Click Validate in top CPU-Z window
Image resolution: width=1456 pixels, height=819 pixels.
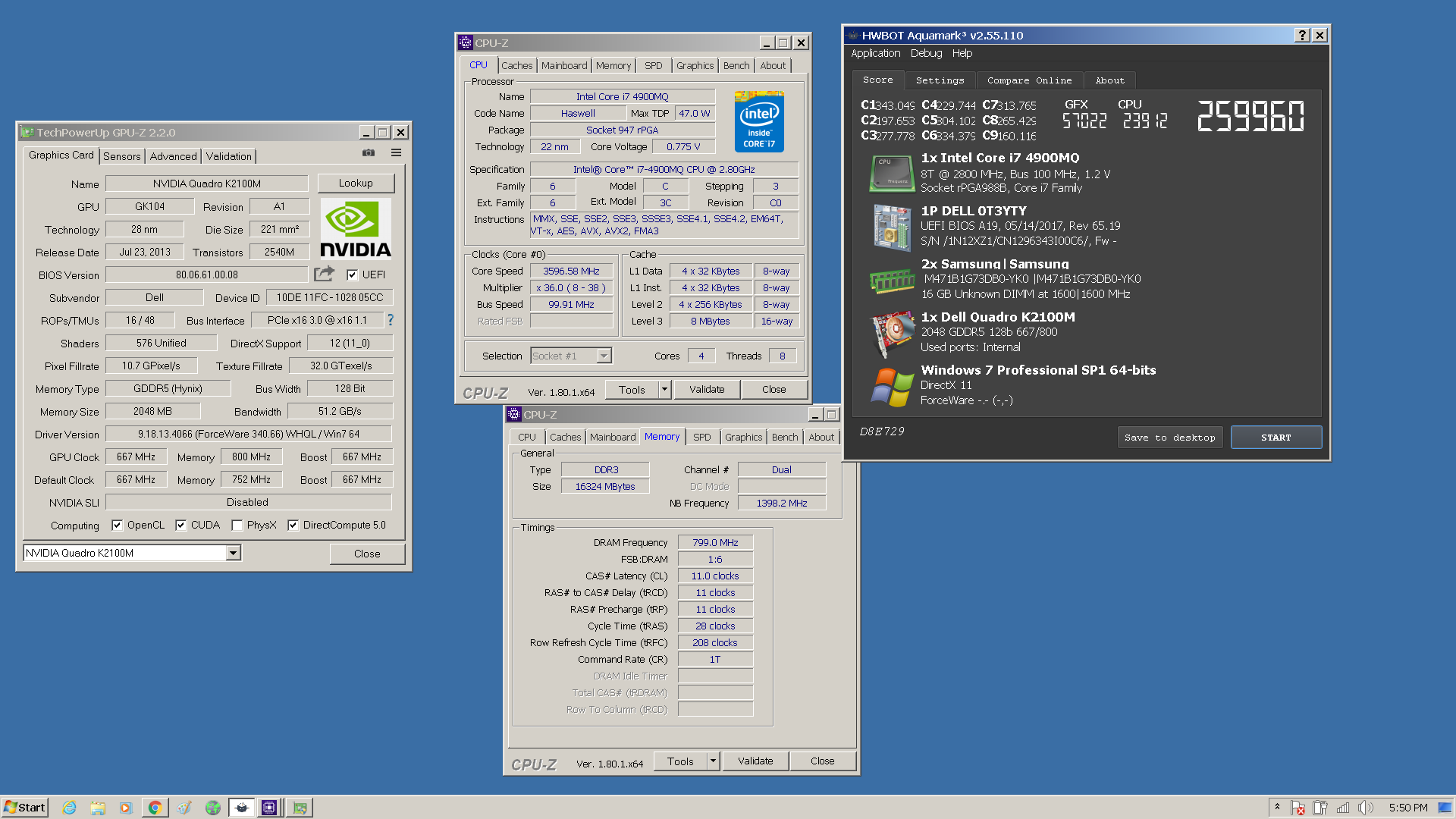[x=707, y=389]
